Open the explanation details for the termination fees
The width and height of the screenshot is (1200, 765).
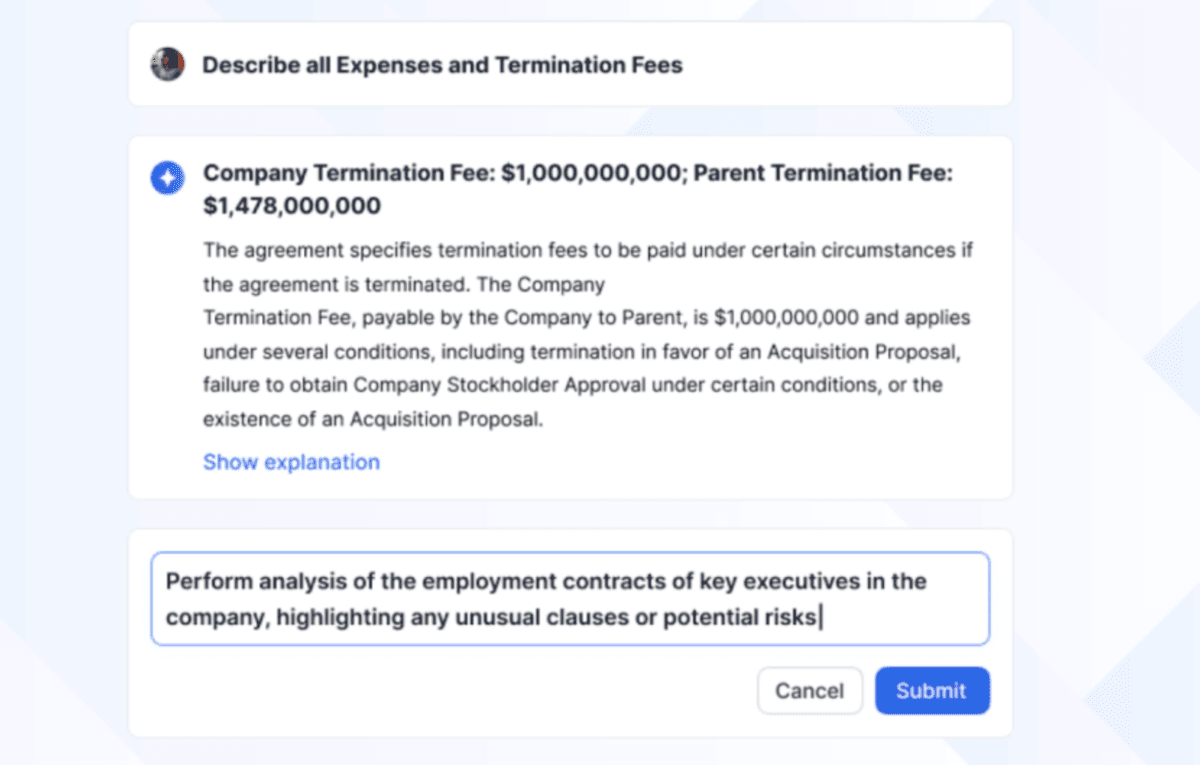(x=291, y=462)
